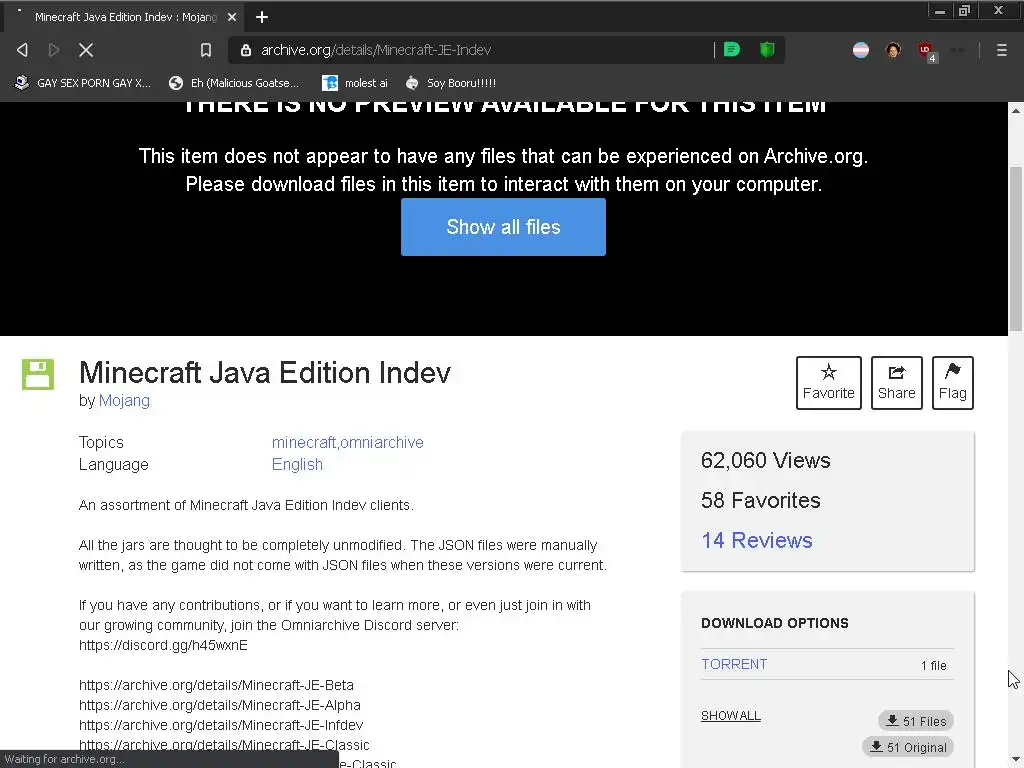1024x768 pixels.
Task: Click the Minecraft-JE-Alpha archive URL text
Action: click(219, 705)
